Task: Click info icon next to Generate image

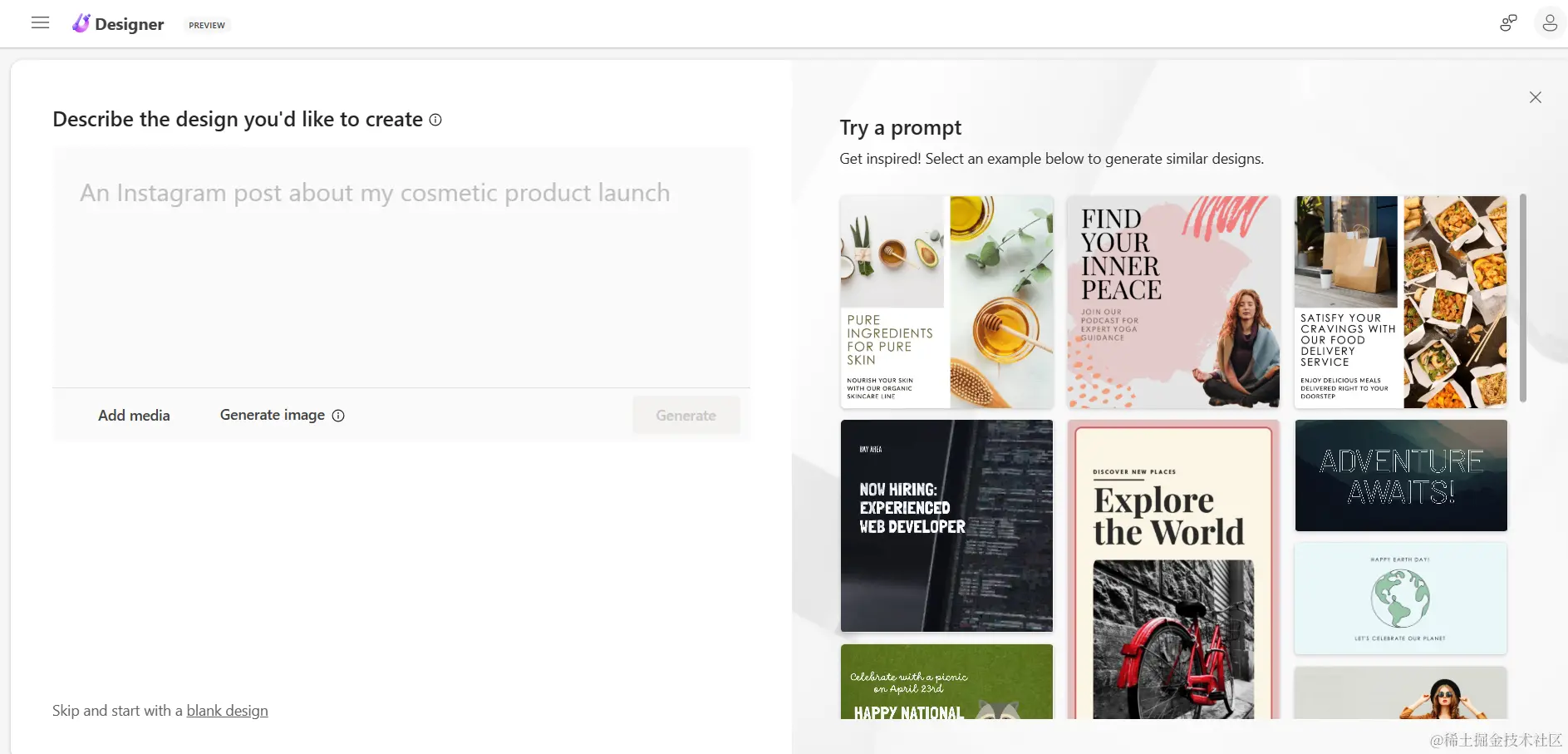Action: [x=338, y=416]
